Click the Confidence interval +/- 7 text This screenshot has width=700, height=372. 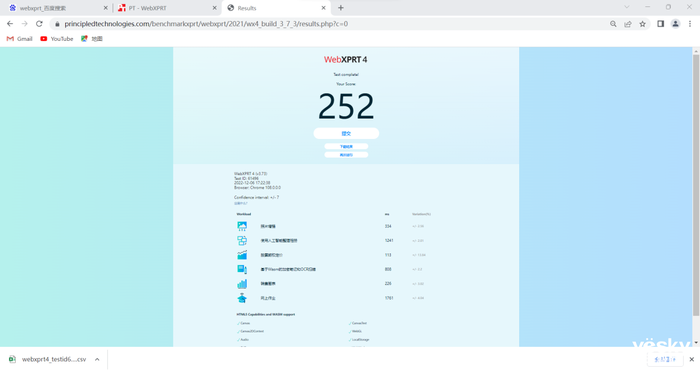[257, 197]
